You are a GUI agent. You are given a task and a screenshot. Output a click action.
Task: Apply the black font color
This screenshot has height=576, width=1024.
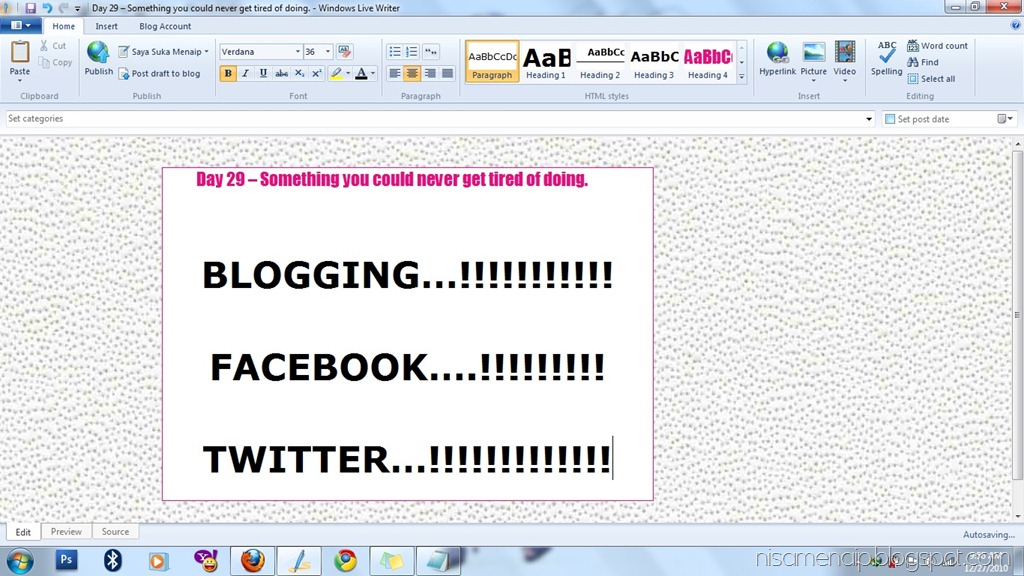click(361, 74)
